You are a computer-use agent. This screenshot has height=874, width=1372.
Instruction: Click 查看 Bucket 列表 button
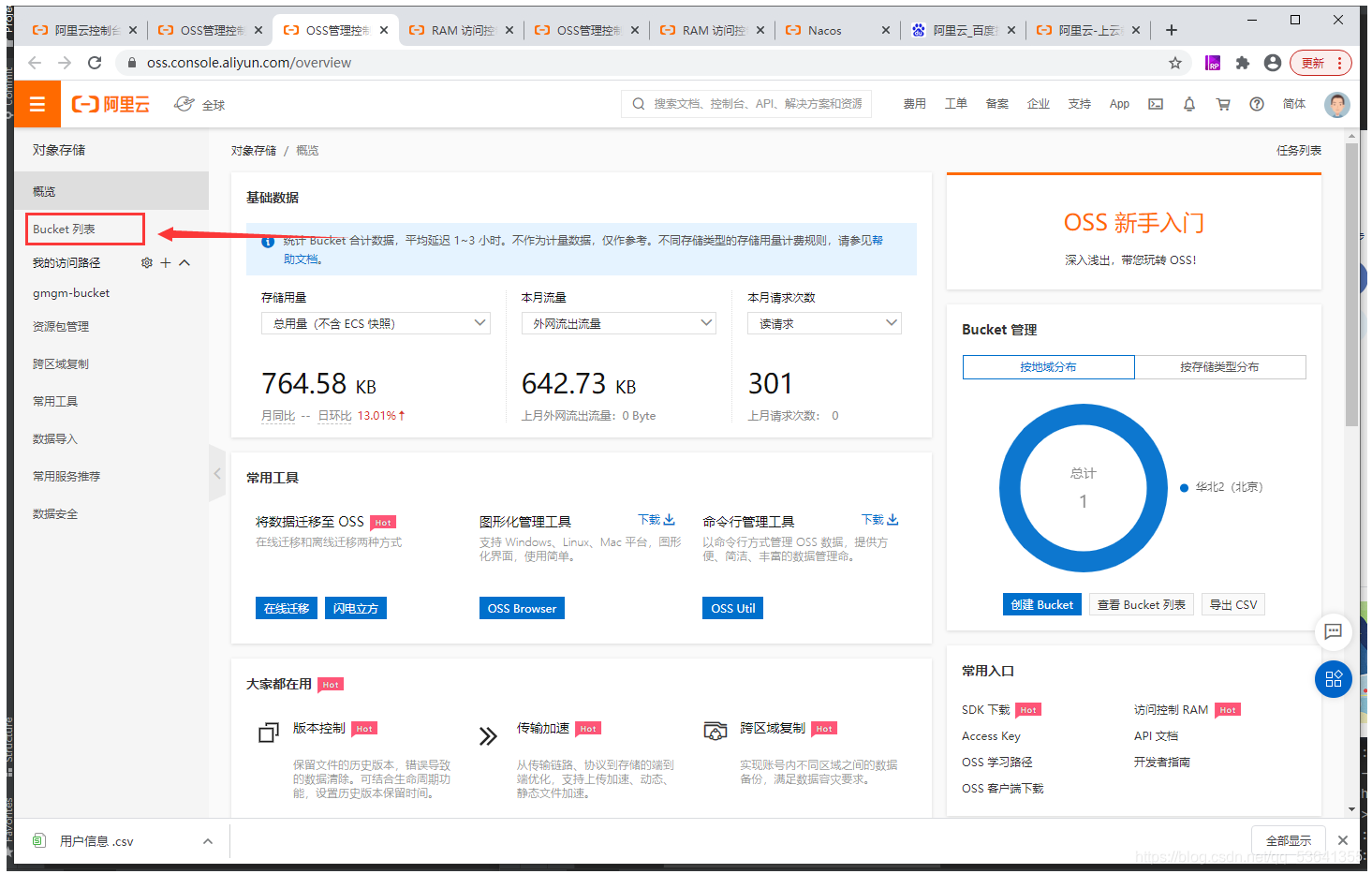pyautogui.click(x=1142, y=604)
